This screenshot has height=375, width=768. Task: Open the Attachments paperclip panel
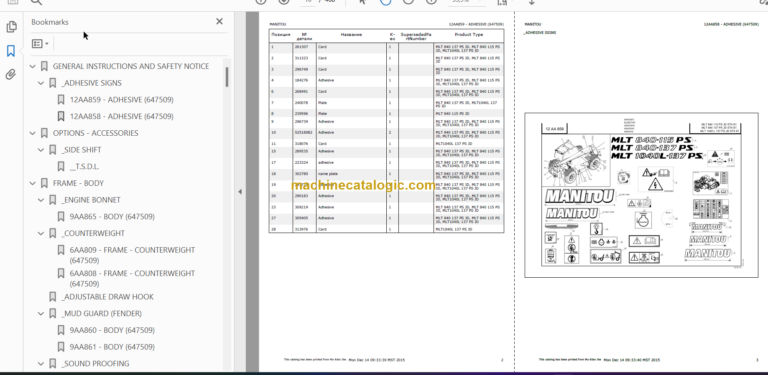11,74
